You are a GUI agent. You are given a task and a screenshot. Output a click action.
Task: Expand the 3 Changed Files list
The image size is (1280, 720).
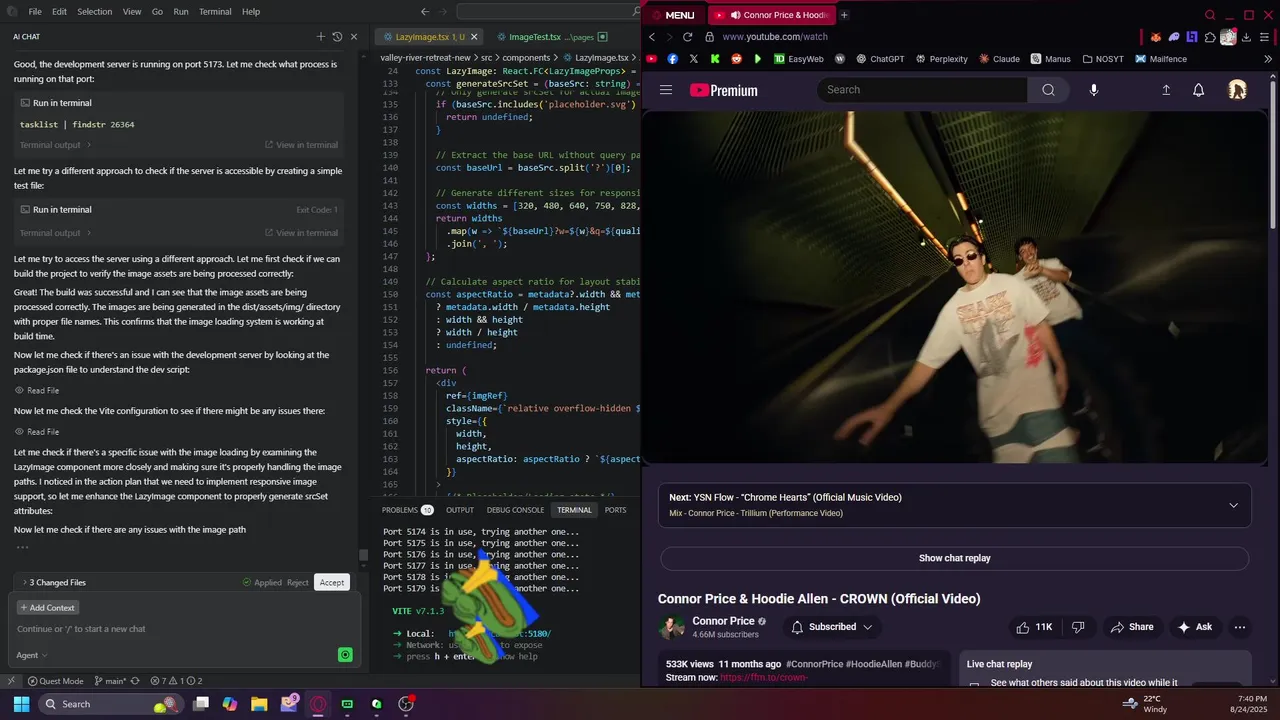(x=54, y=582)
